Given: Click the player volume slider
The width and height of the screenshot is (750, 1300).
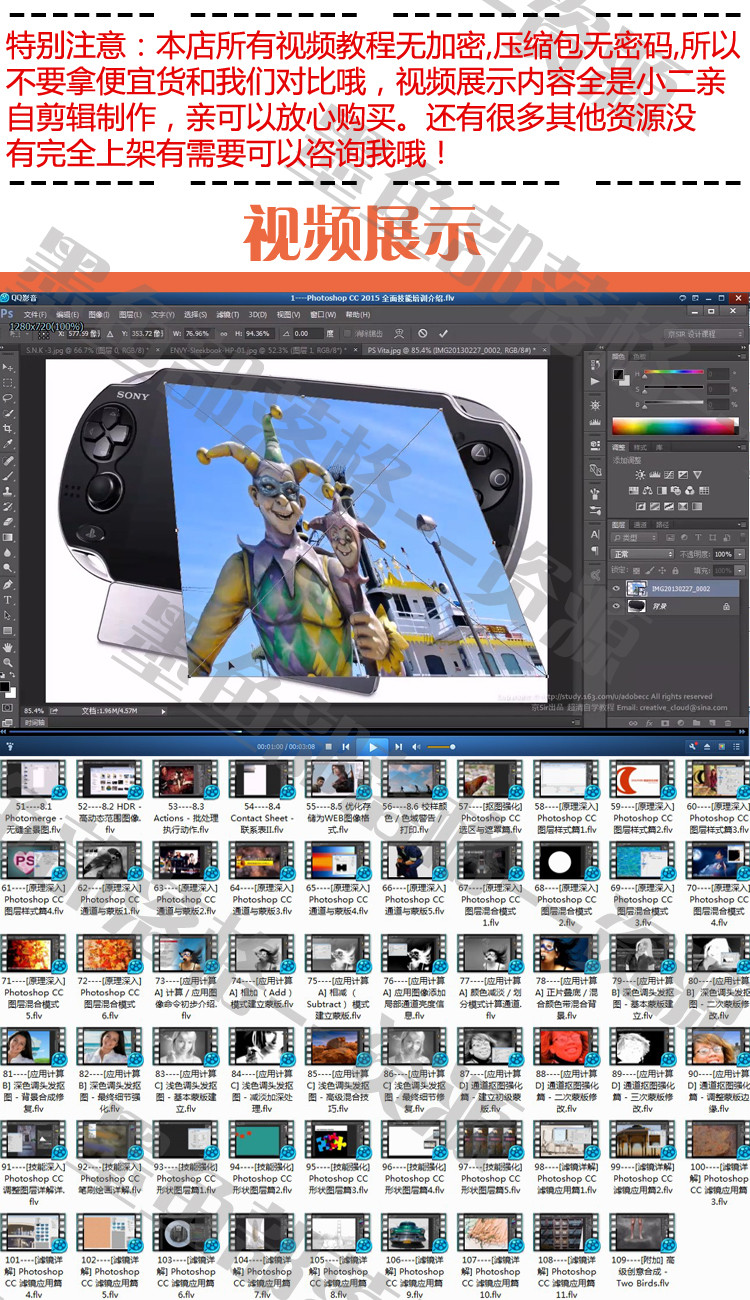Looking at the screenshot, I should tap(440, 746).
